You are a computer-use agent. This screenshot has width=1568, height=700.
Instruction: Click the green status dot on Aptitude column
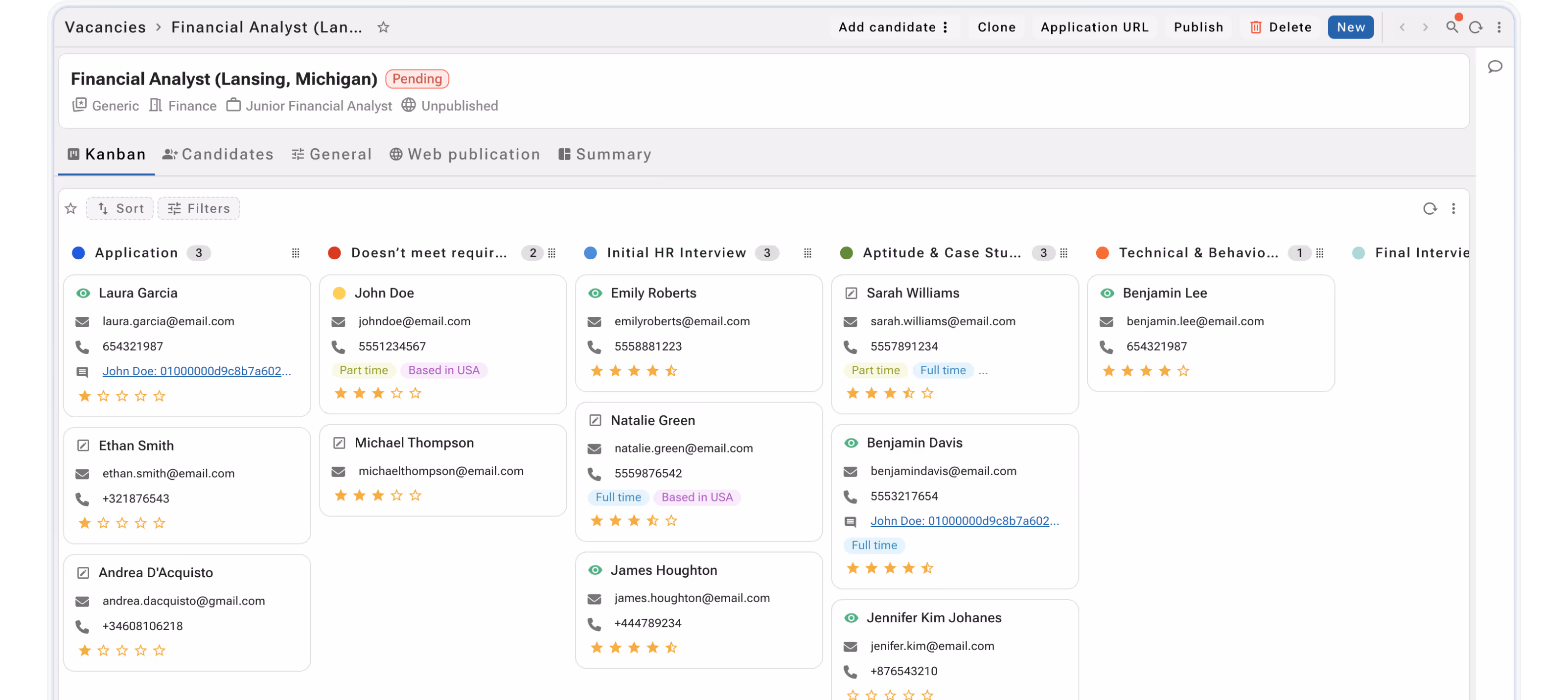pos(846,252)
